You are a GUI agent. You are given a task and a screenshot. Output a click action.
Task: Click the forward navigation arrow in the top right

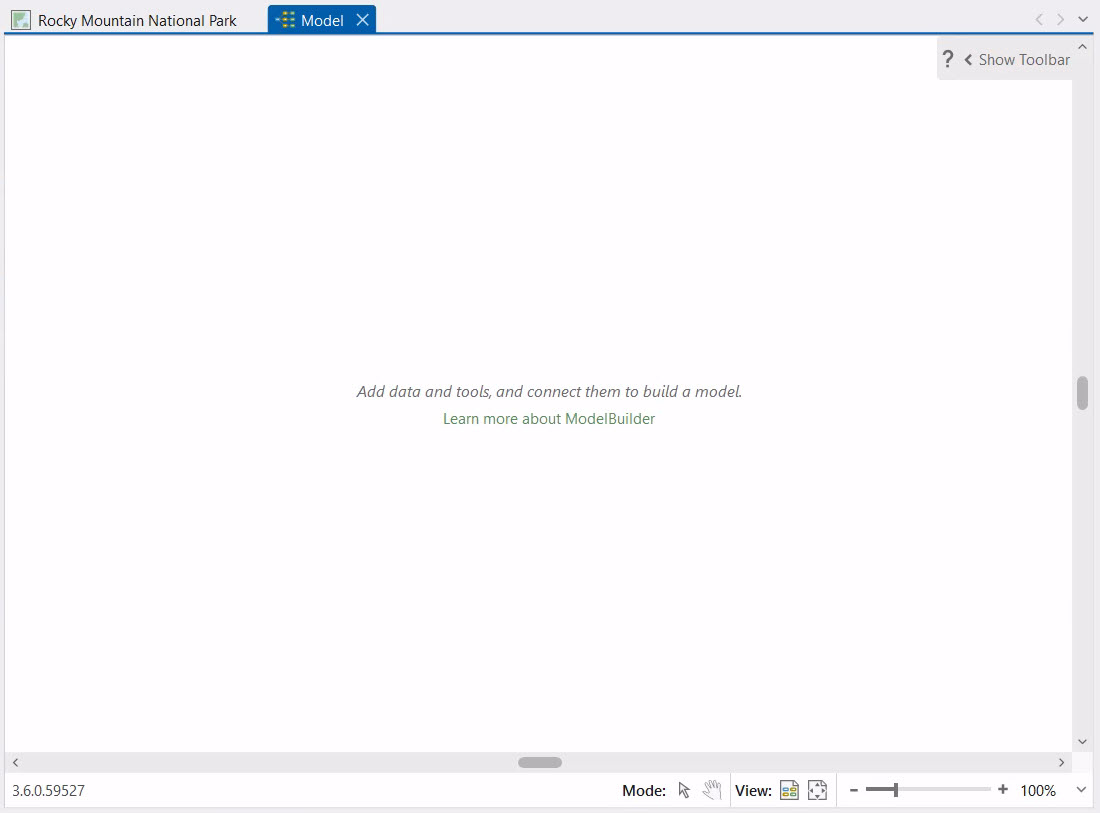(x=1060, y=18)
